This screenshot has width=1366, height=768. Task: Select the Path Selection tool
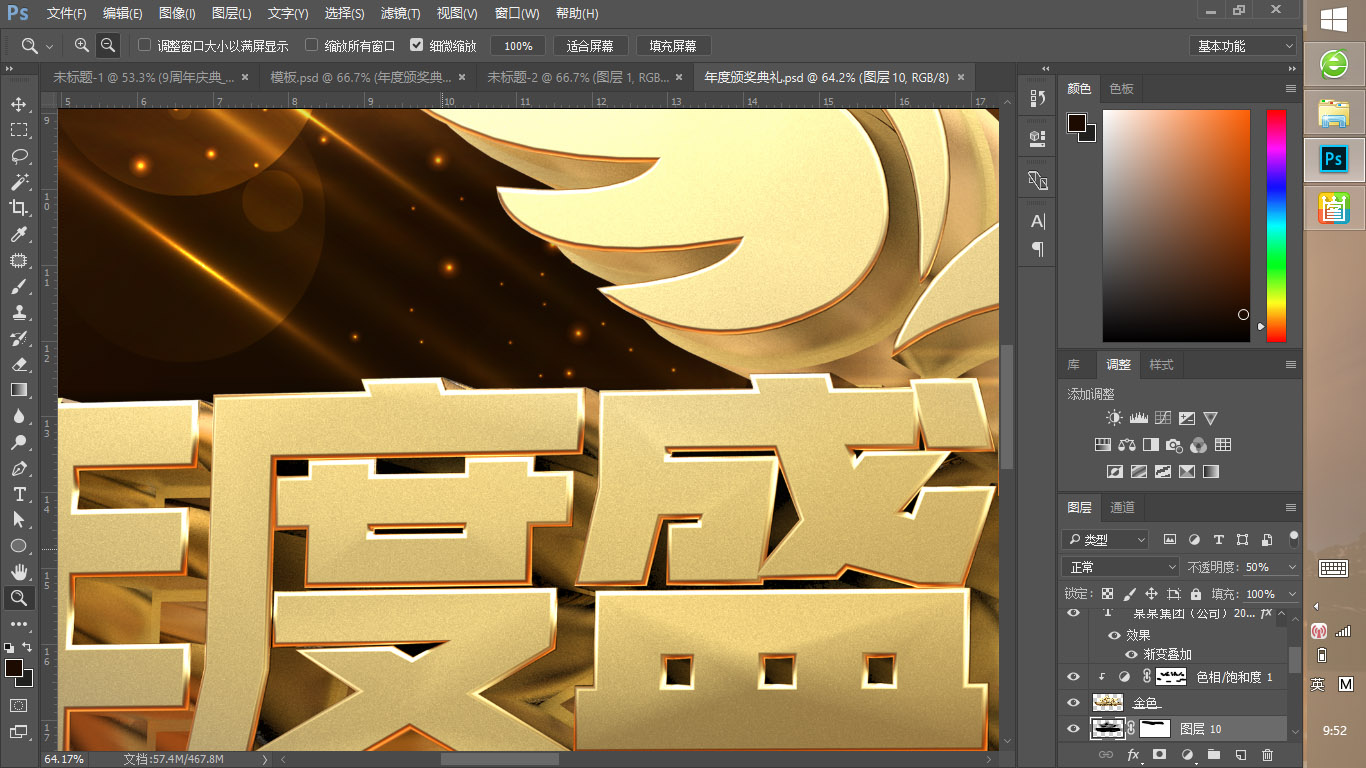pos(19,520)
